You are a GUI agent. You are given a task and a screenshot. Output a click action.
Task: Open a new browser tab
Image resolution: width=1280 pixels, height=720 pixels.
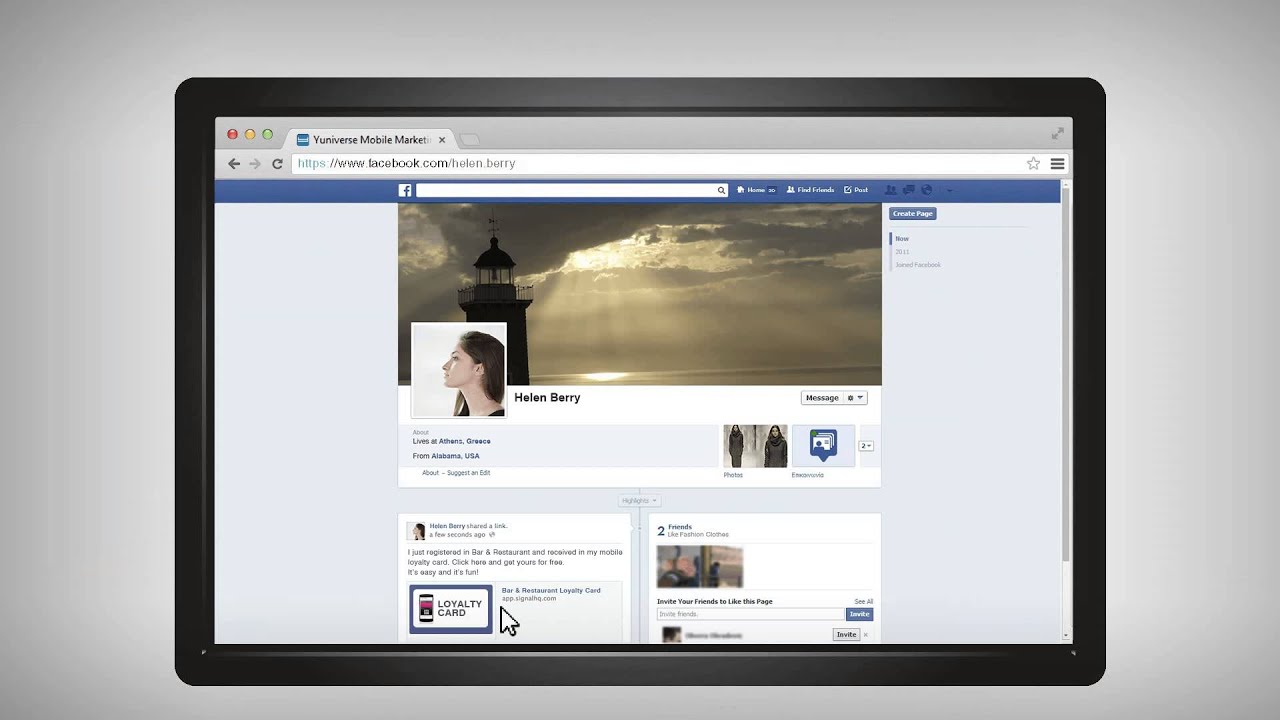point(469,140)
